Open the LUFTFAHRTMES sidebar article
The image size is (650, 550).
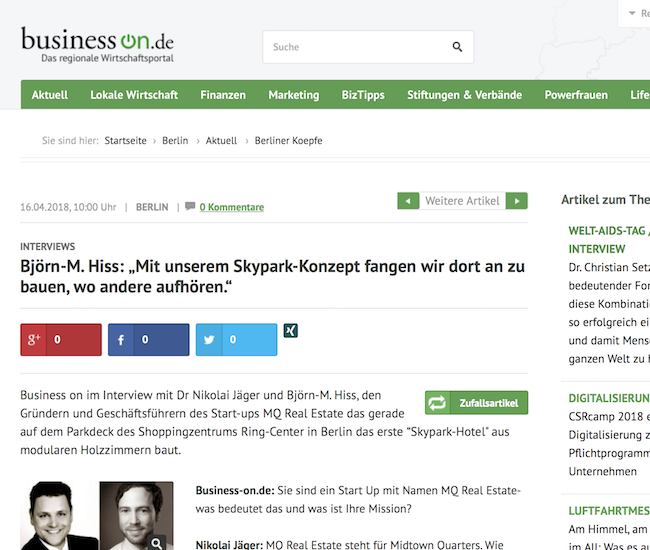point(609,511)
